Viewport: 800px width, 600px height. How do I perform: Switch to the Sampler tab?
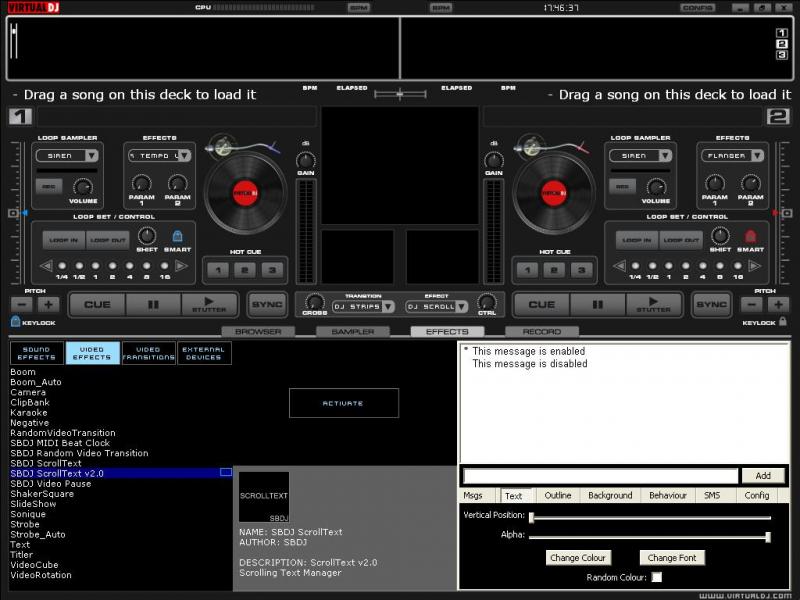353,332
